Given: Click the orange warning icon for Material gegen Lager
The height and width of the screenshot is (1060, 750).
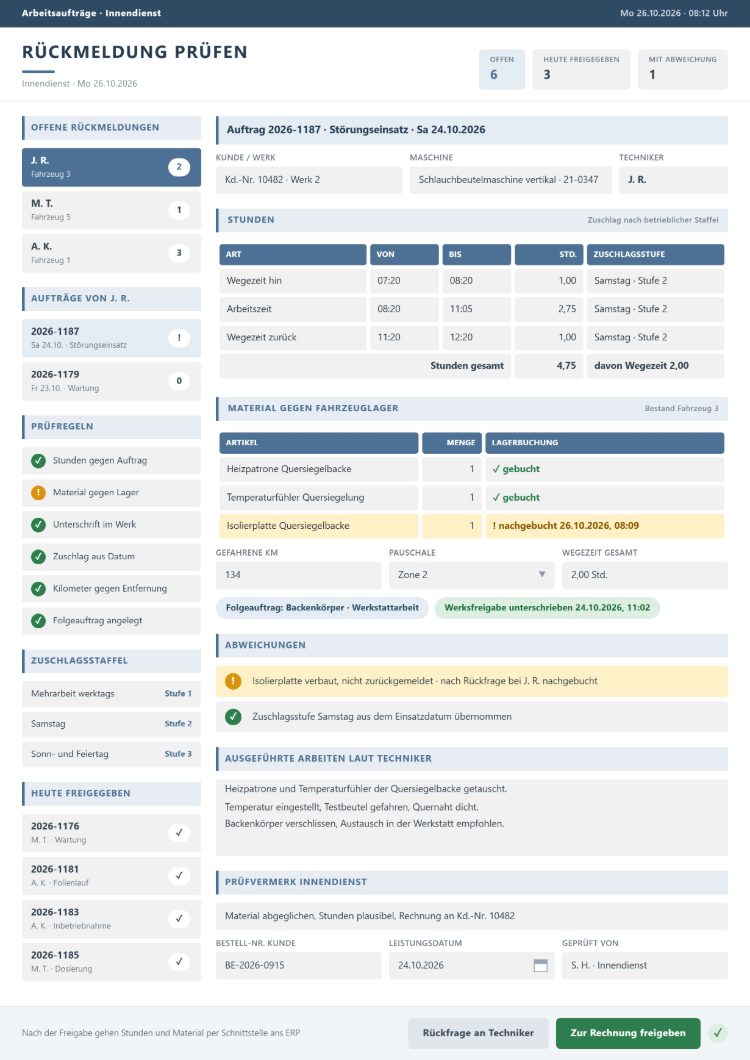Looking at the screenshot, I should point(39,493).
